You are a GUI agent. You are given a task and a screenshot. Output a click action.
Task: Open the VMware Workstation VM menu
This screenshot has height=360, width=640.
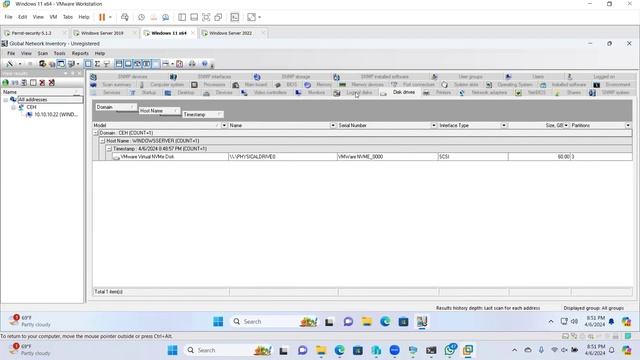[x=53, y=17]
